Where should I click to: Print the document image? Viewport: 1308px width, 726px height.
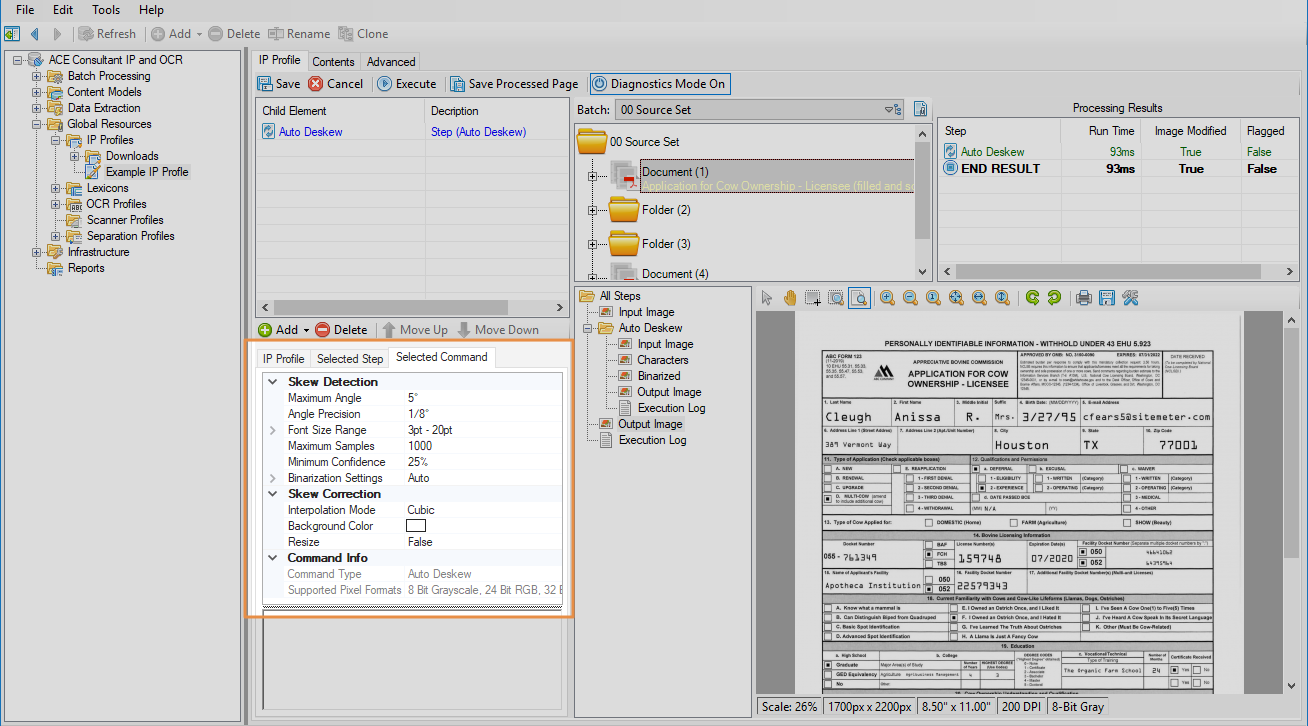[1083, 297]
